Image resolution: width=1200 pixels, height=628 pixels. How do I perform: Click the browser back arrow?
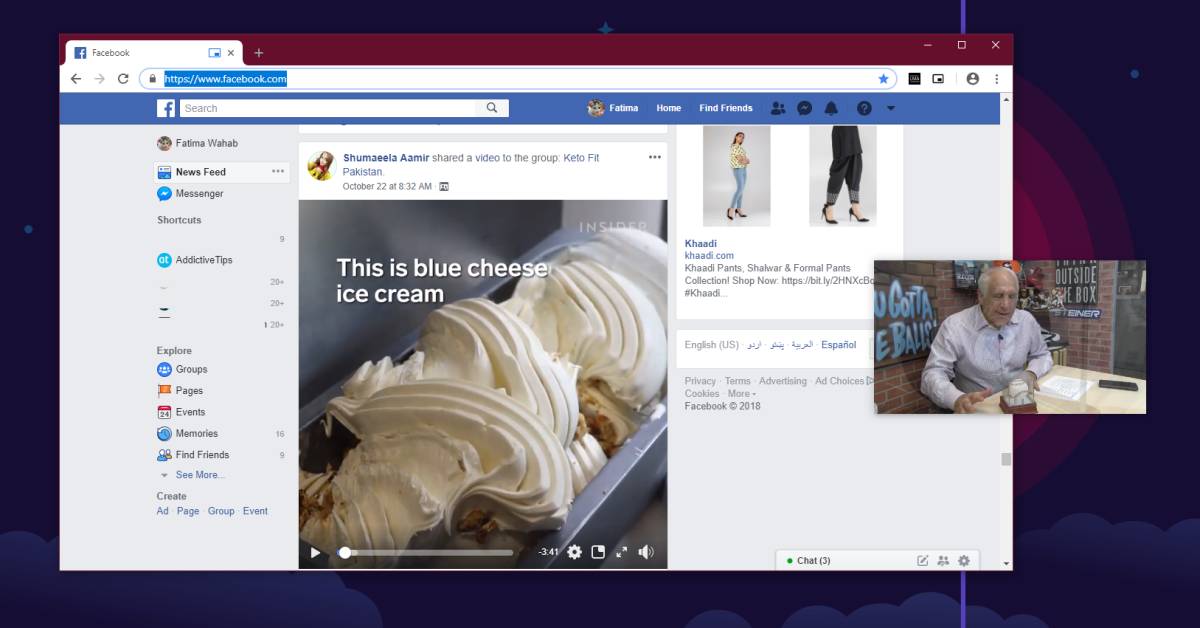(x=76, y=79)
